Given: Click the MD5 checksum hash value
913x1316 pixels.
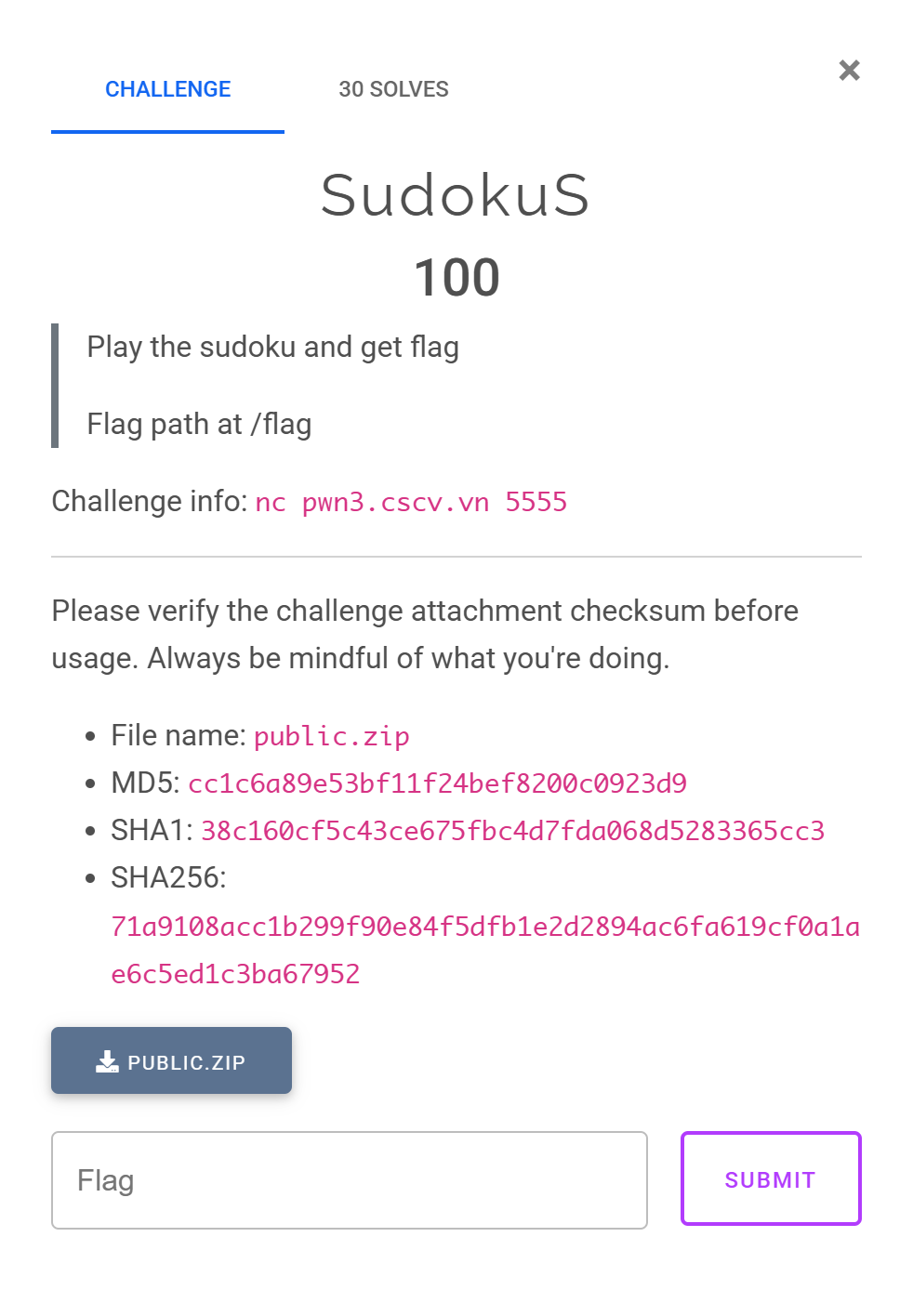Looking at the screenshot, I should point(437,783).
